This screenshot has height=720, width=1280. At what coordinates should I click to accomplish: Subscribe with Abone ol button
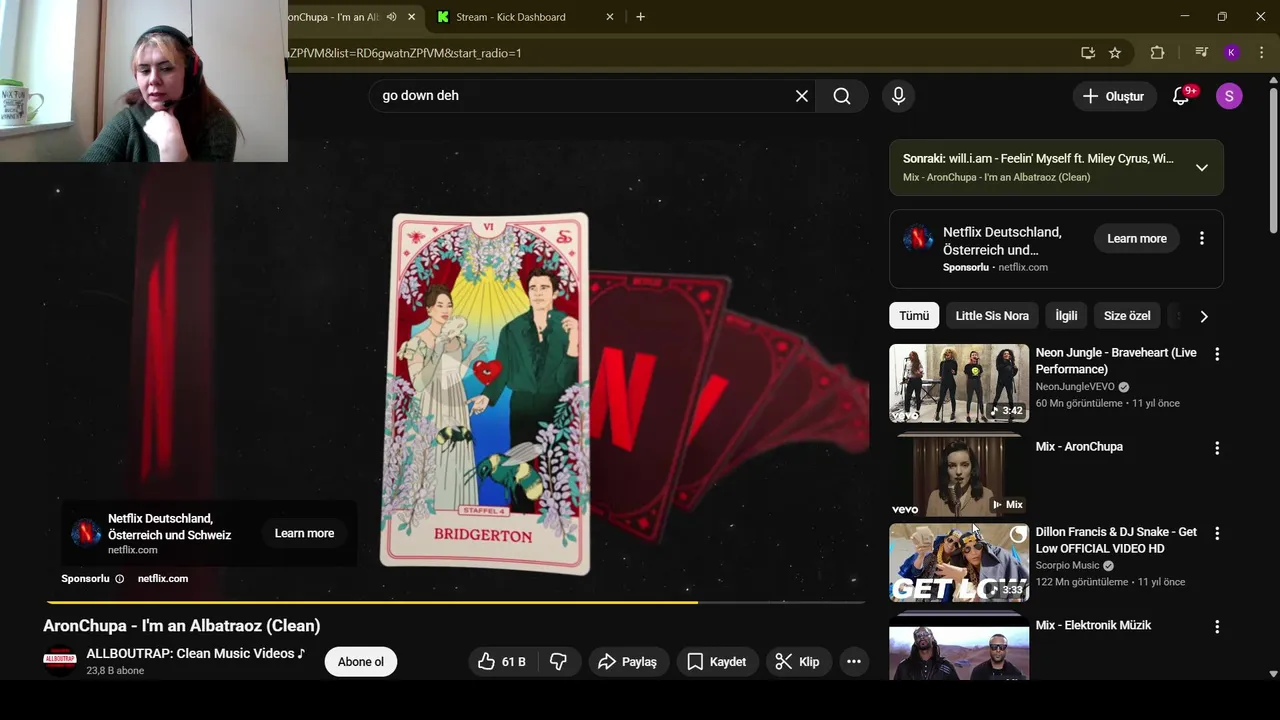[x=361, y=662]
